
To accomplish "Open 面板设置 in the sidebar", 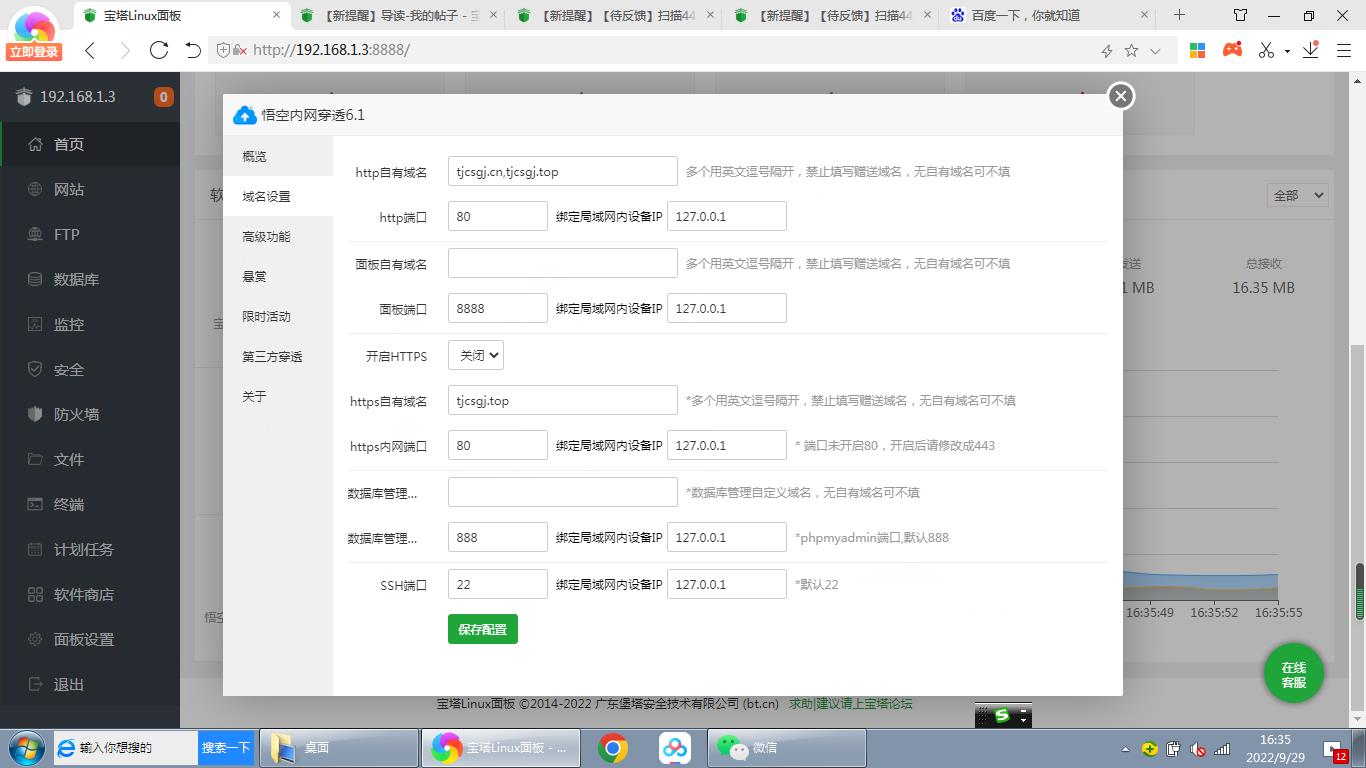I will pyautogui.click(x=90, y=639).
